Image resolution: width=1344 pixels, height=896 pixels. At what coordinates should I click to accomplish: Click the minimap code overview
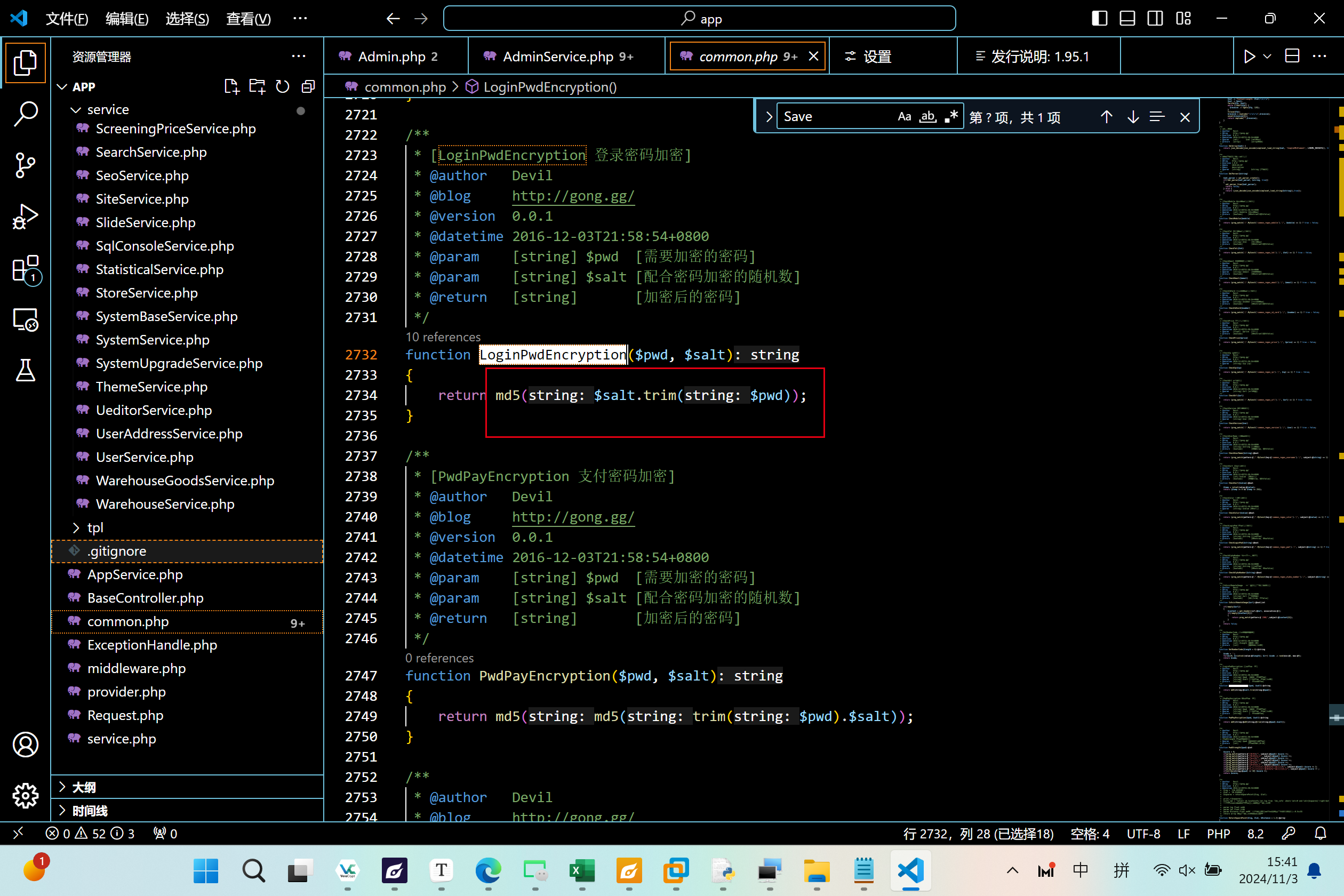pos(1274,459)
